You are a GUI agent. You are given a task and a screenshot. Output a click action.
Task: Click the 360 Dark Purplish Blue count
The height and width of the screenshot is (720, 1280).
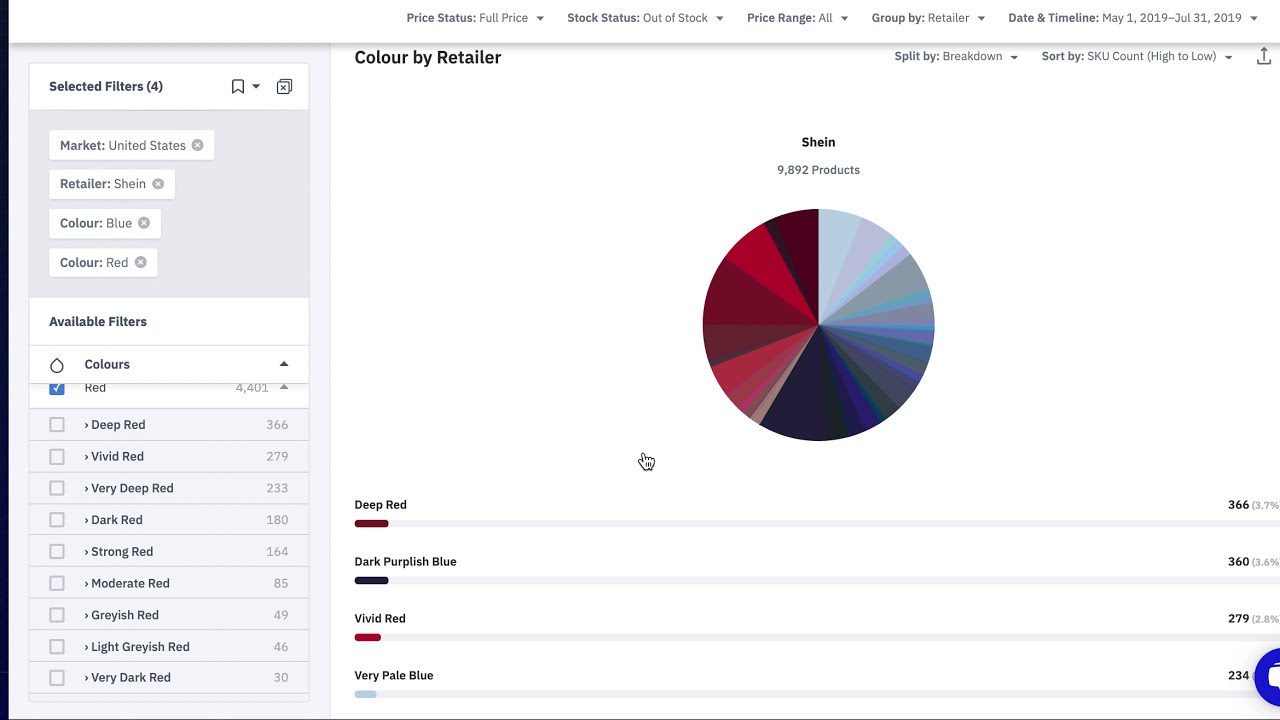(x=1238, y=562)
